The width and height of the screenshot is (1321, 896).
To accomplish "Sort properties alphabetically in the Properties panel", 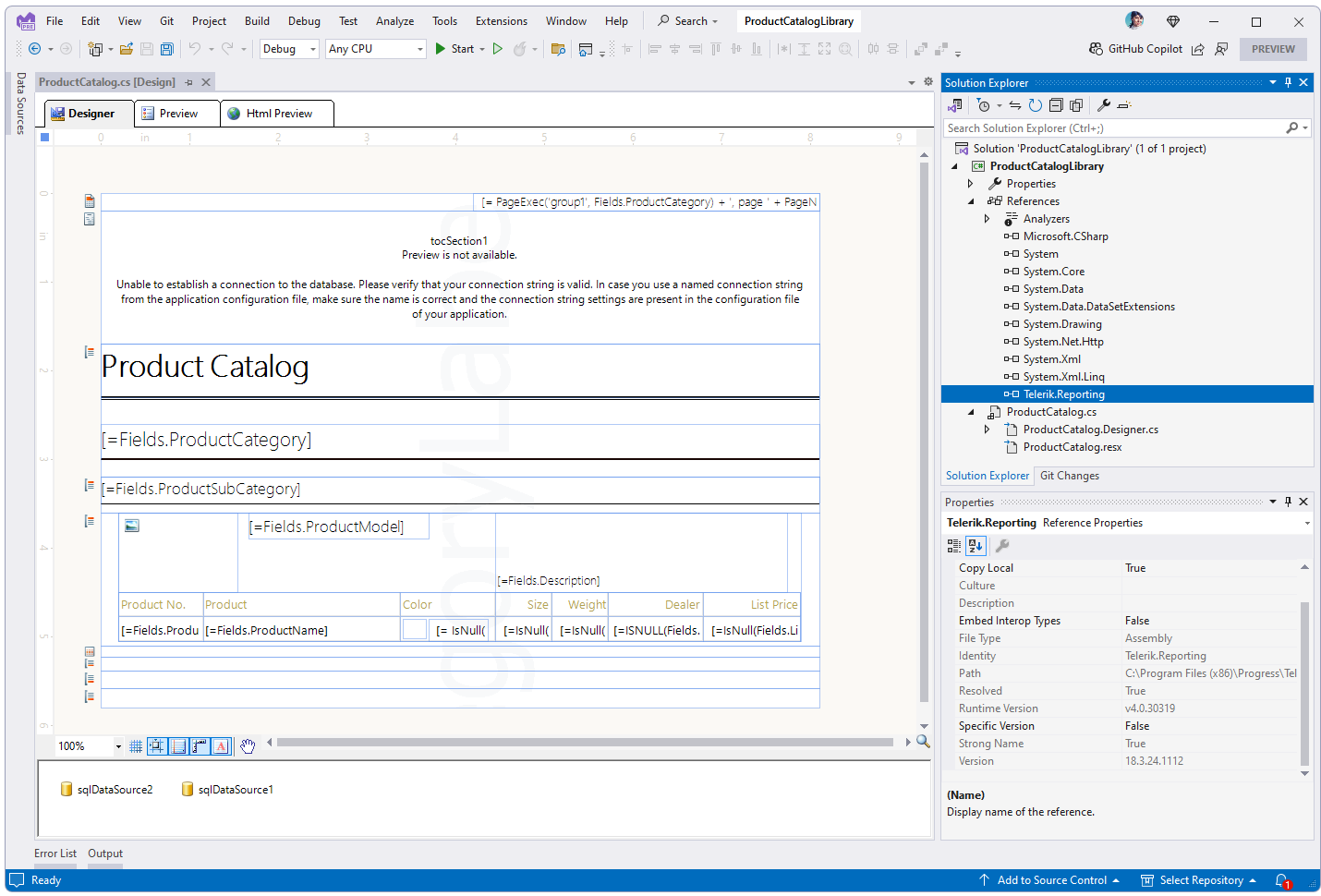I will [975, 545].
